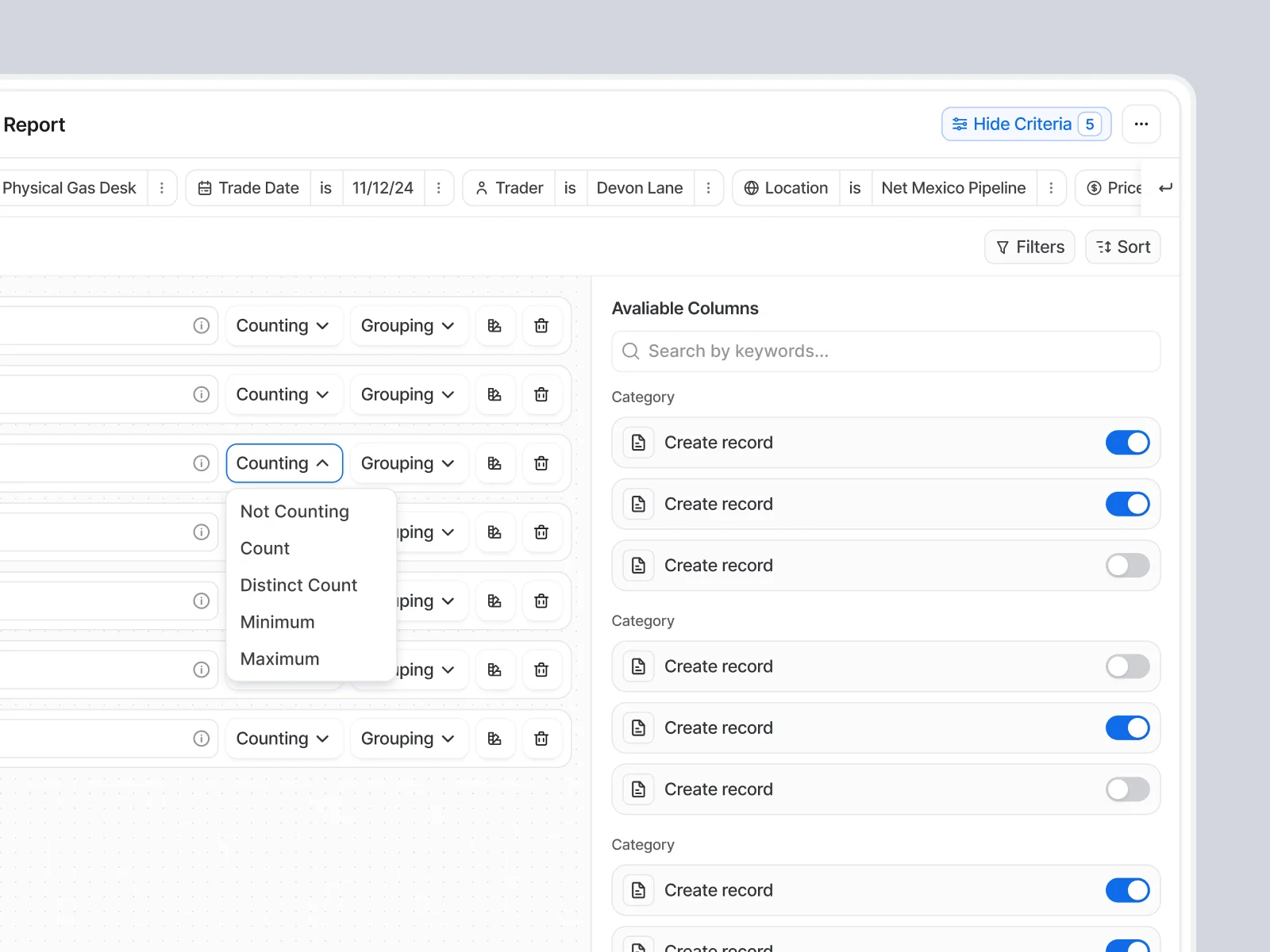The image size is (1270, 952).
Task: Click the Trader field label chip
Action: point(509,188)
